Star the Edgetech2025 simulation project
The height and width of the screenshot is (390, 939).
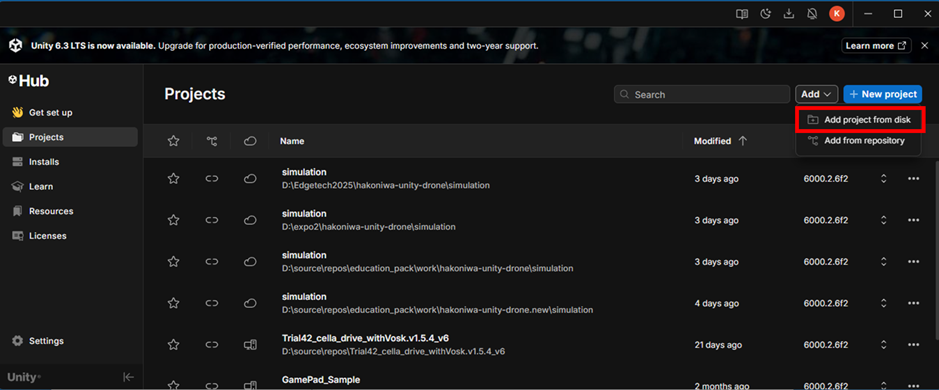click(x=174, y=179)
